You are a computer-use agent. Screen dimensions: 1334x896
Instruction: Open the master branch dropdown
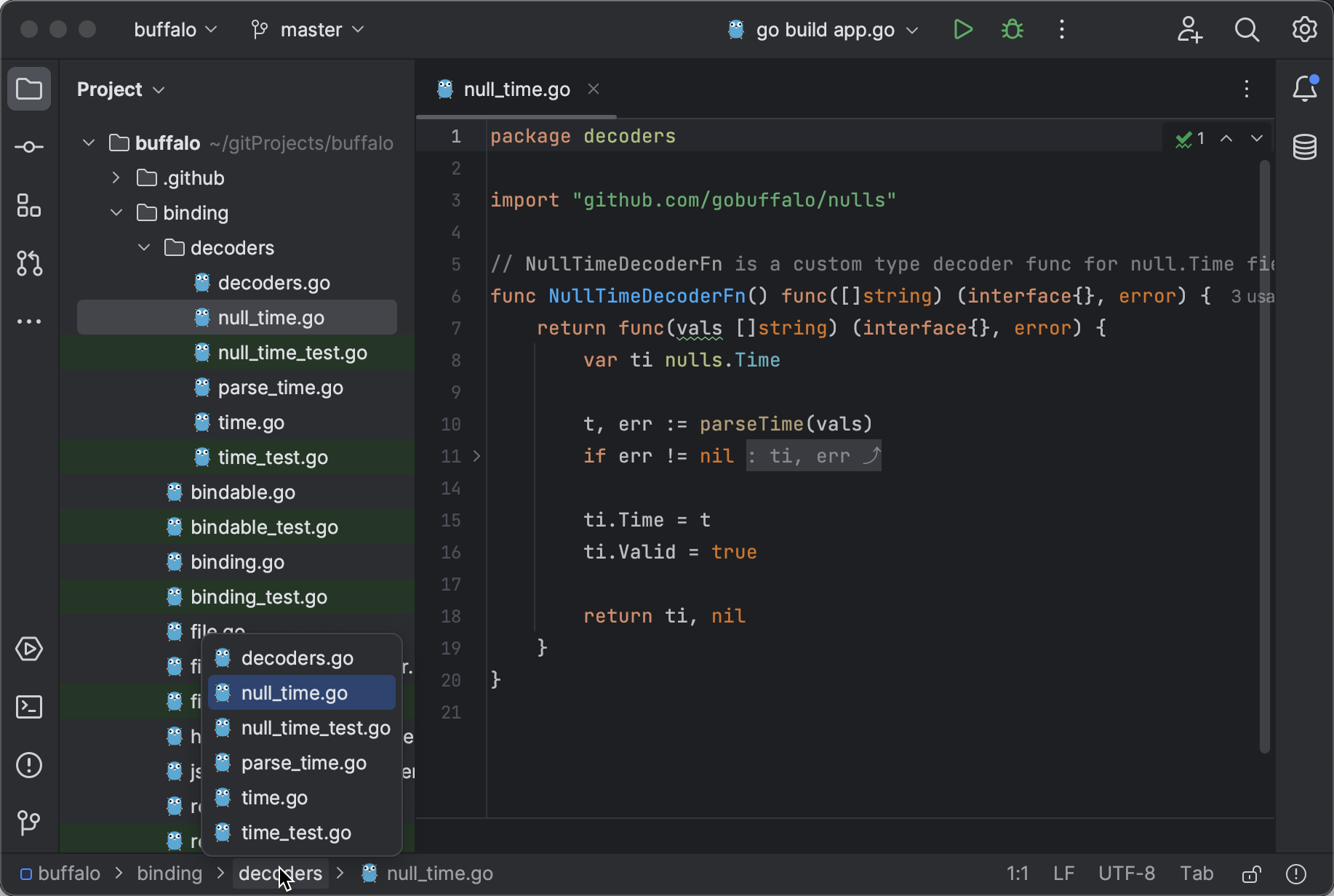tap(308, 30)
